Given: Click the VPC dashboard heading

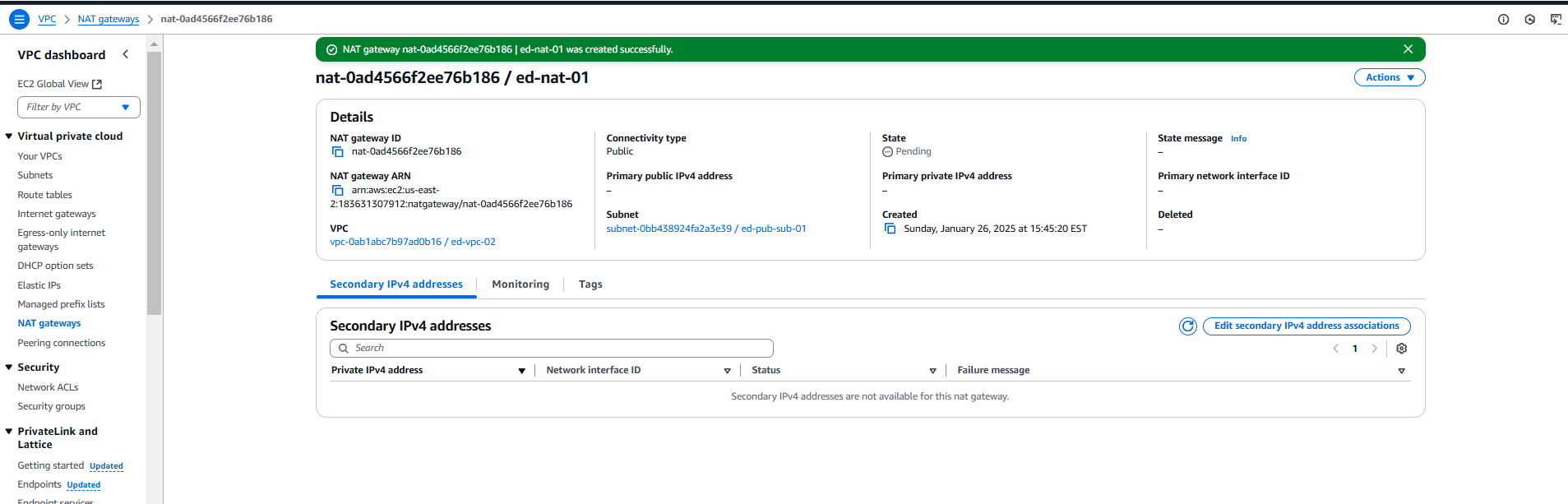Looking at the screenshot, I should click(62, 55).
